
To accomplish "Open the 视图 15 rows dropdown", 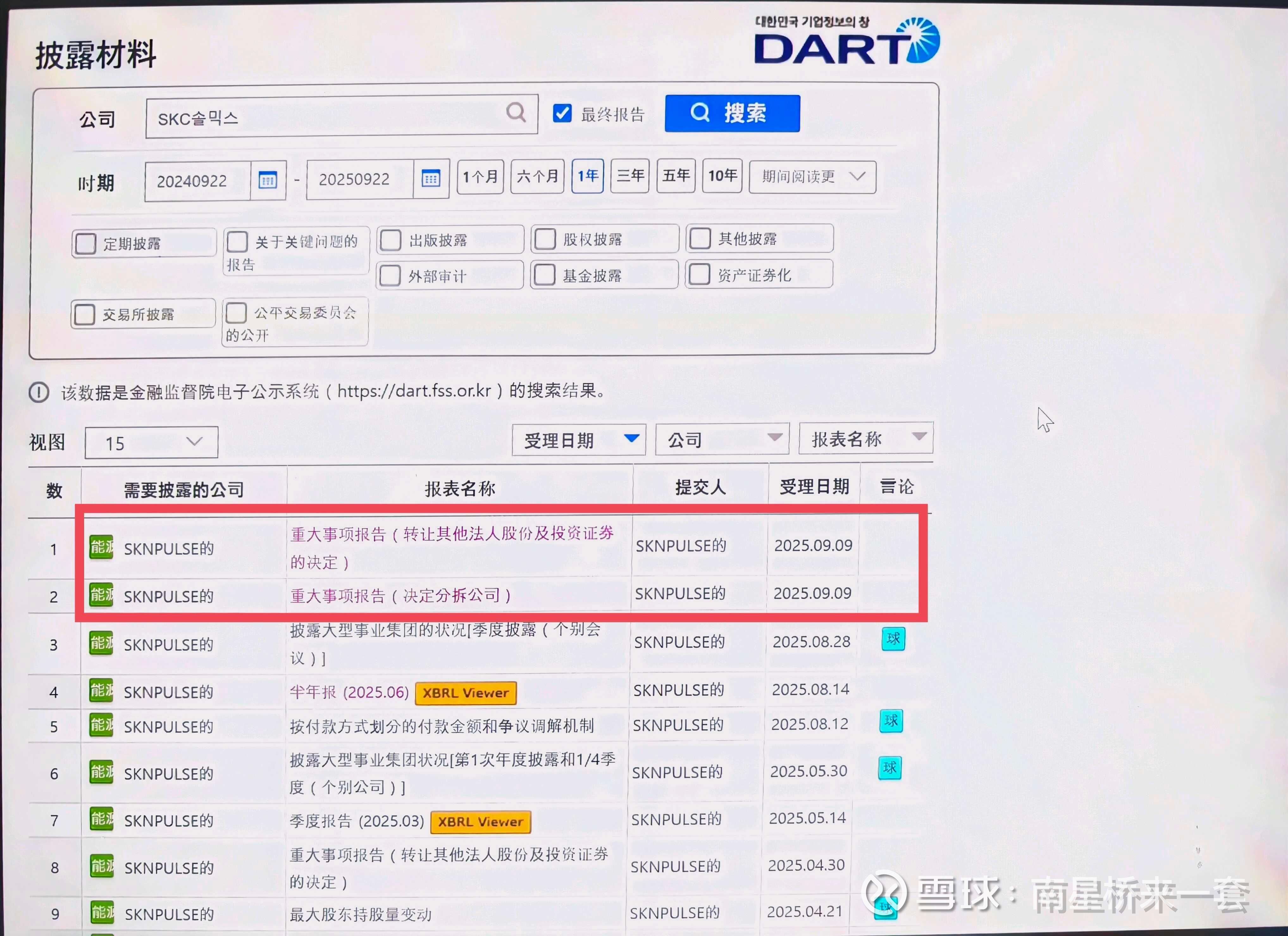I will (151, 442).
